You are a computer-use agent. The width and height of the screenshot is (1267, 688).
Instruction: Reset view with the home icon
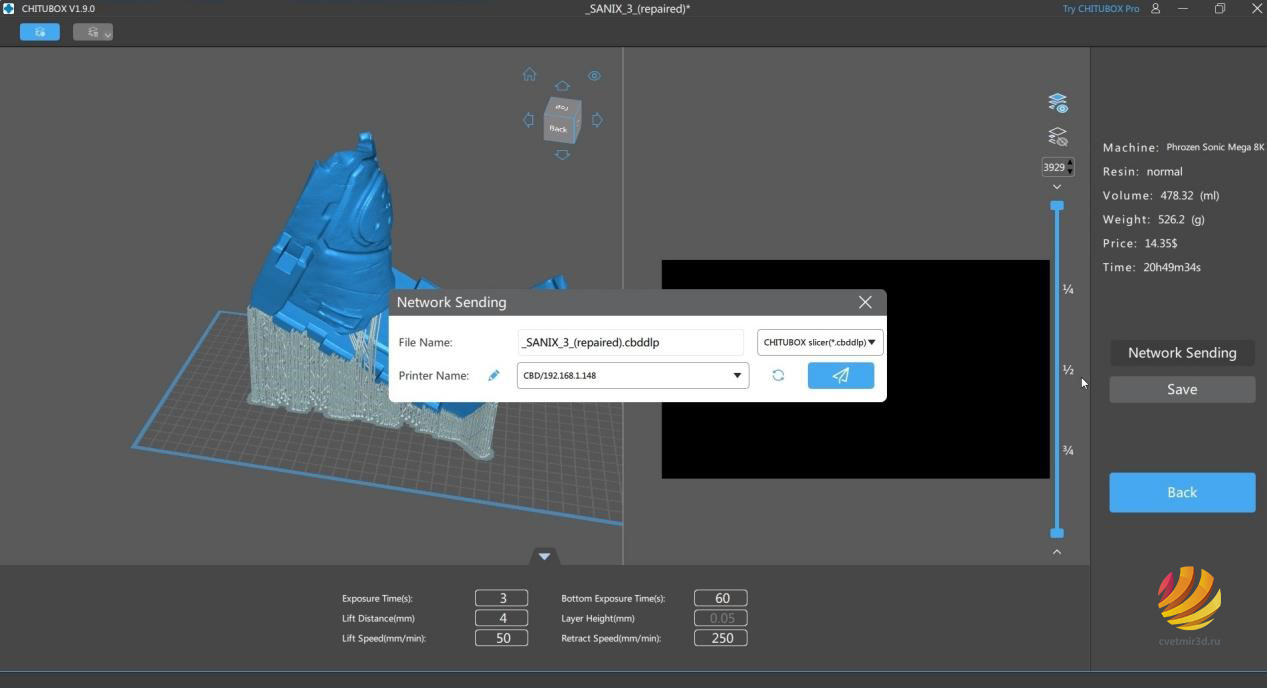coord(529,74)
